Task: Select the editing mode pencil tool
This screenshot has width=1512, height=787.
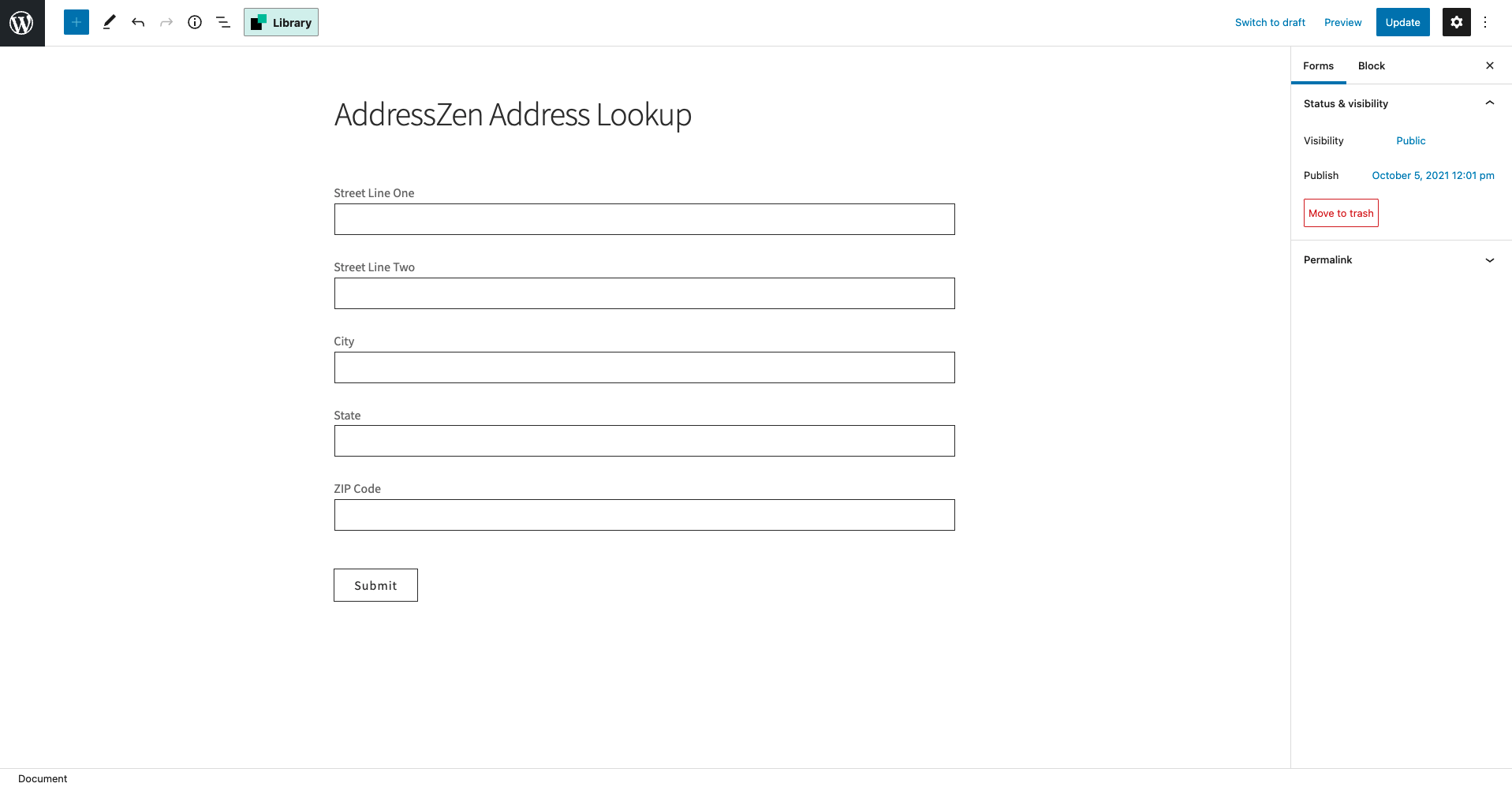Action: 109,22
